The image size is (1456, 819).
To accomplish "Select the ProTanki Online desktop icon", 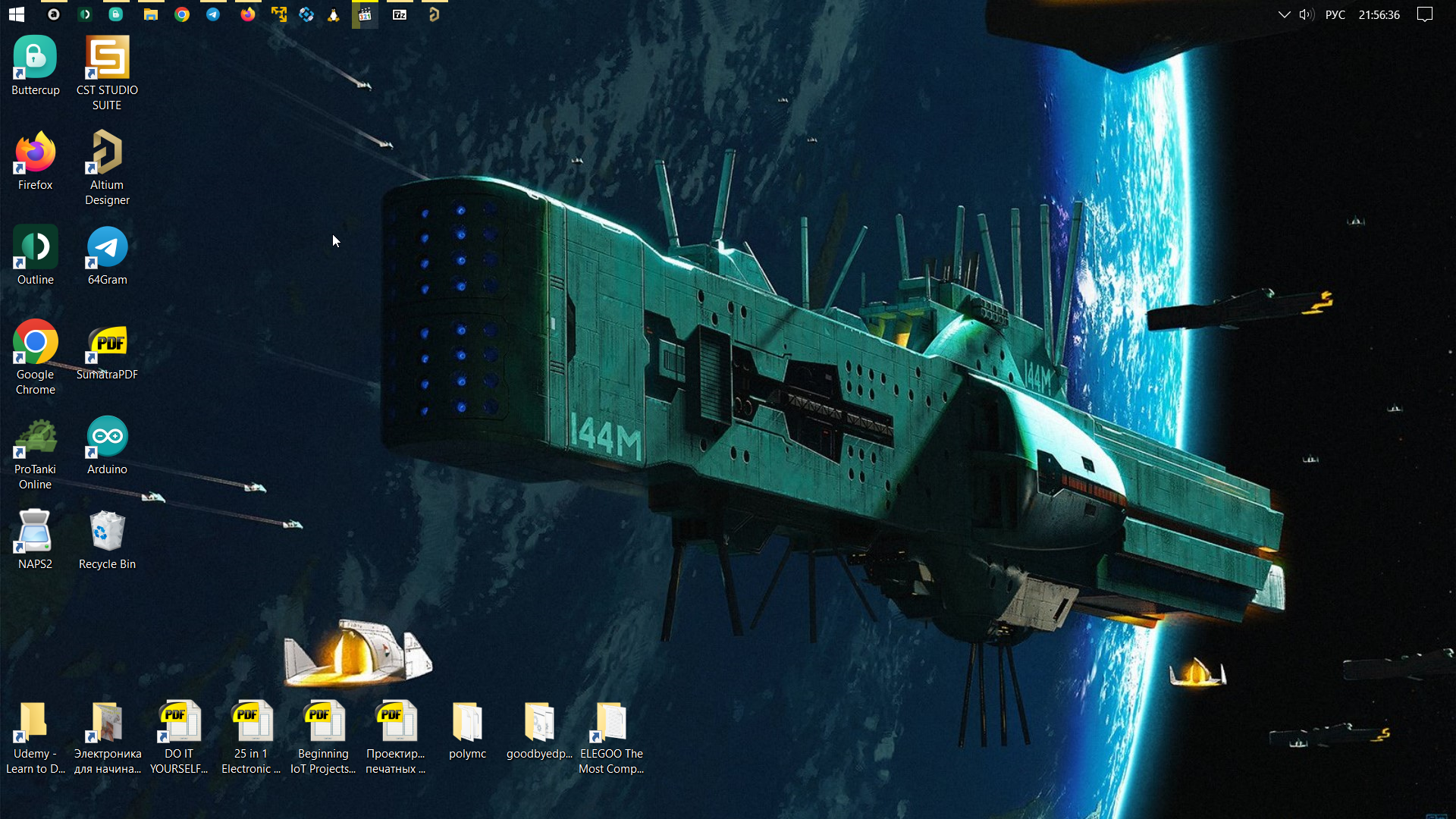I will pos(35,453).
